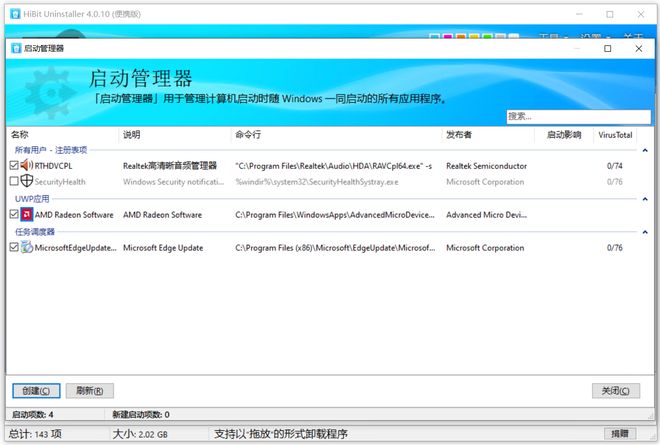Click MicrosoftEdgeUpdate's 0/76 VirusTotal result

coord(615,248)
